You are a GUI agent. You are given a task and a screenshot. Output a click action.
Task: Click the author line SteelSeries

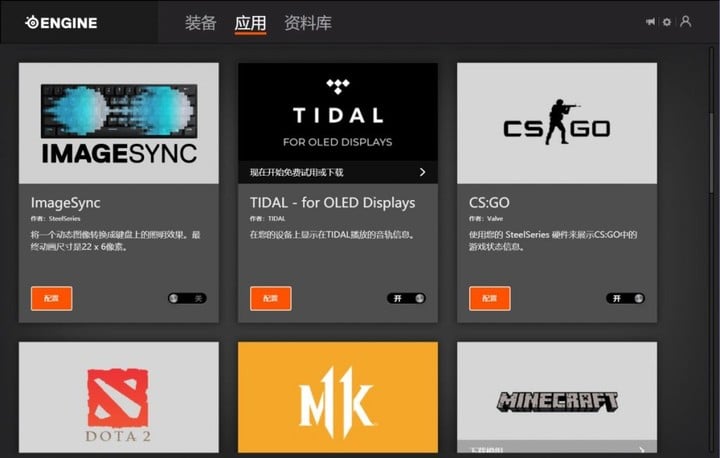56,219
